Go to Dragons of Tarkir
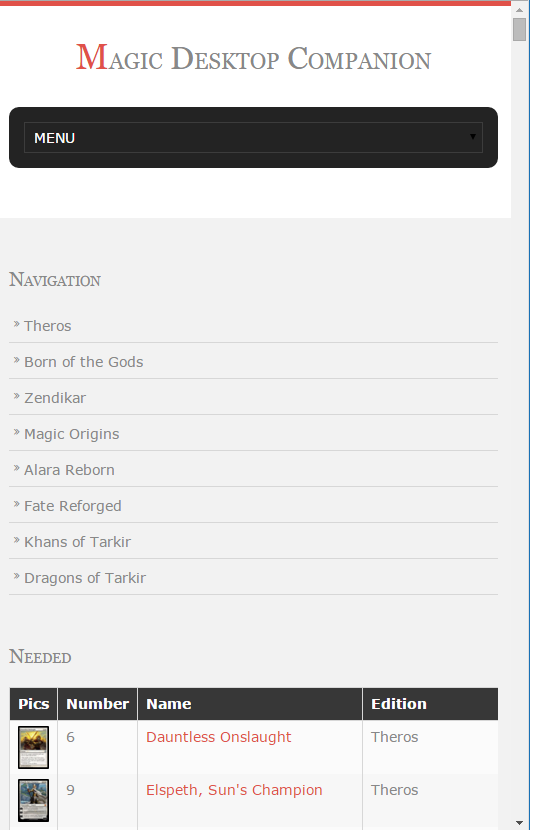The width and height of the screenshot is (533, 830). coord(85,579)
